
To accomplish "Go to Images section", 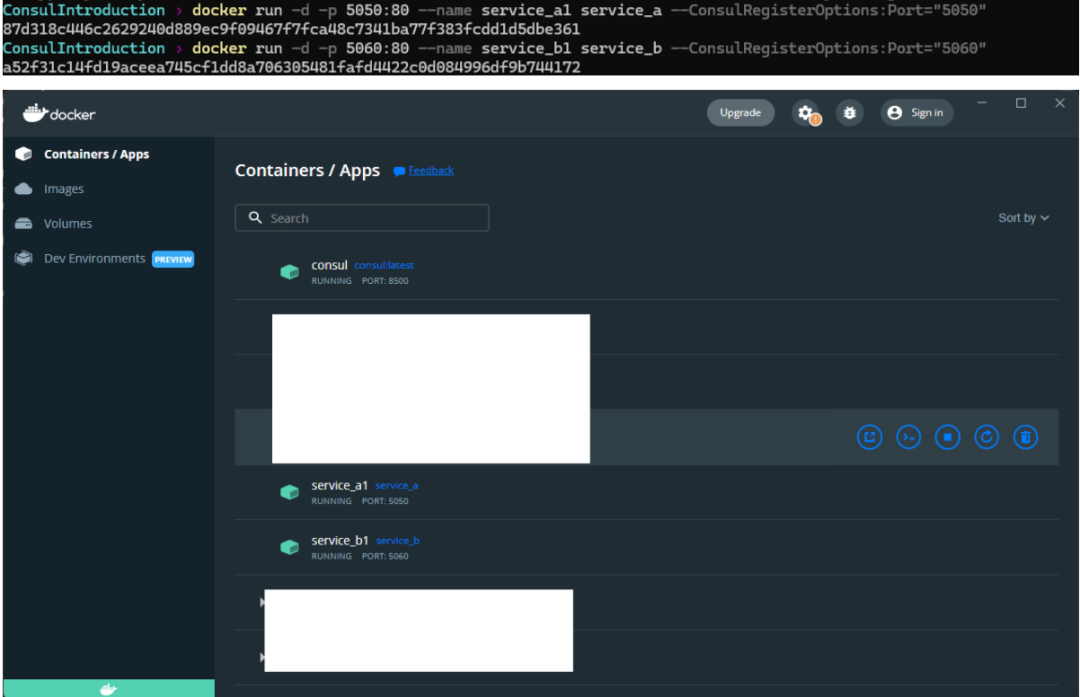I will click(x=64, y=189).
